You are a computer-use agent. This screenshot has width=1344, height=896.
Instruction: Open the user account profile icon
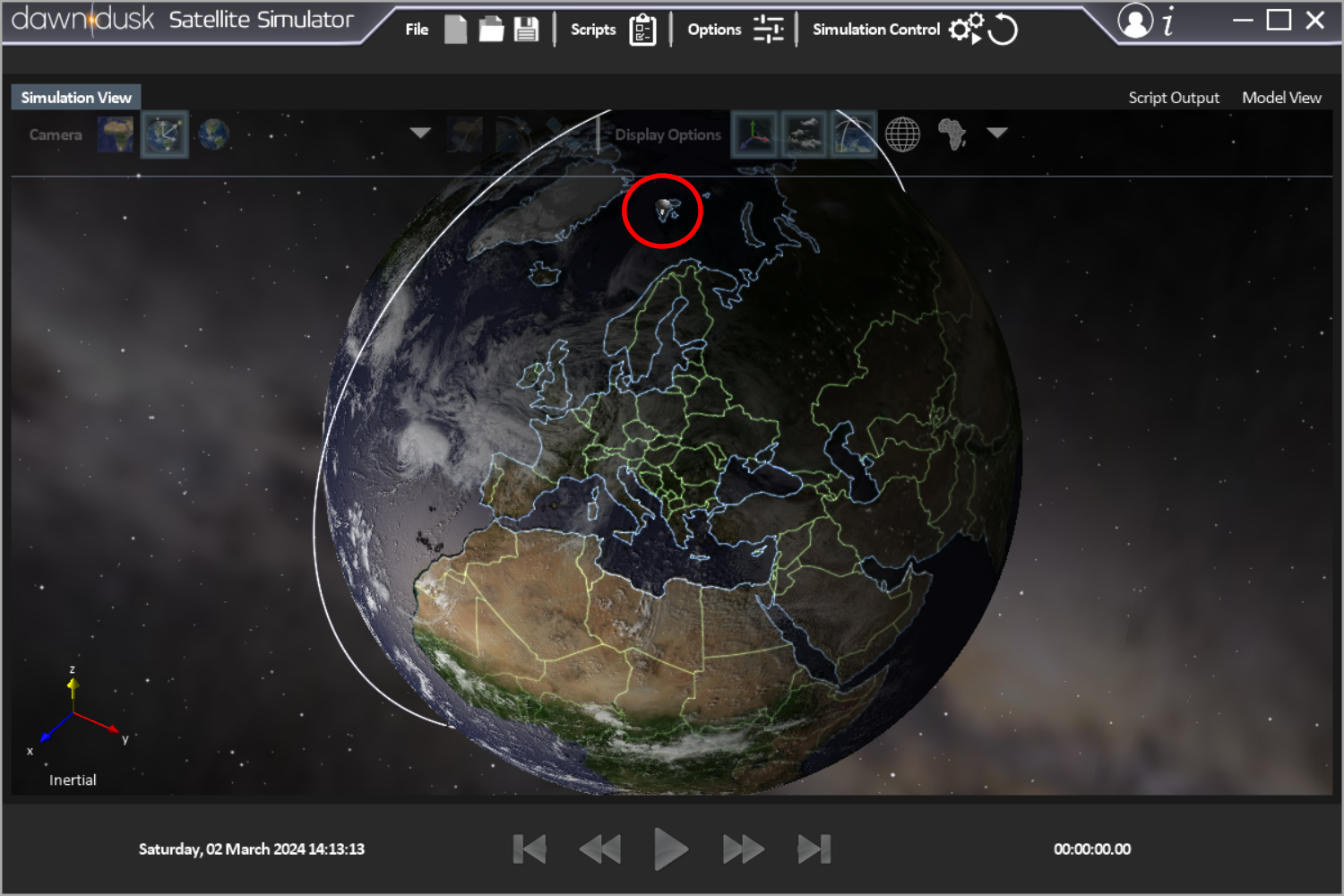click(1135, 21)
